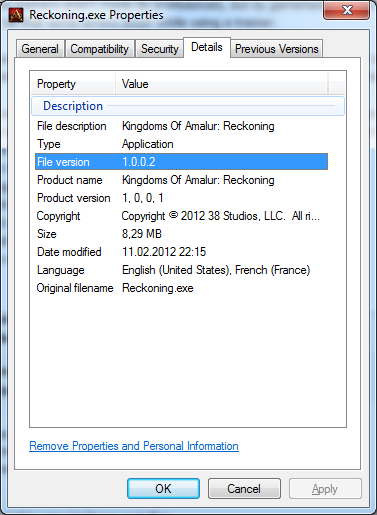
Task: Open the Security tab
Action: pos(160,49)
